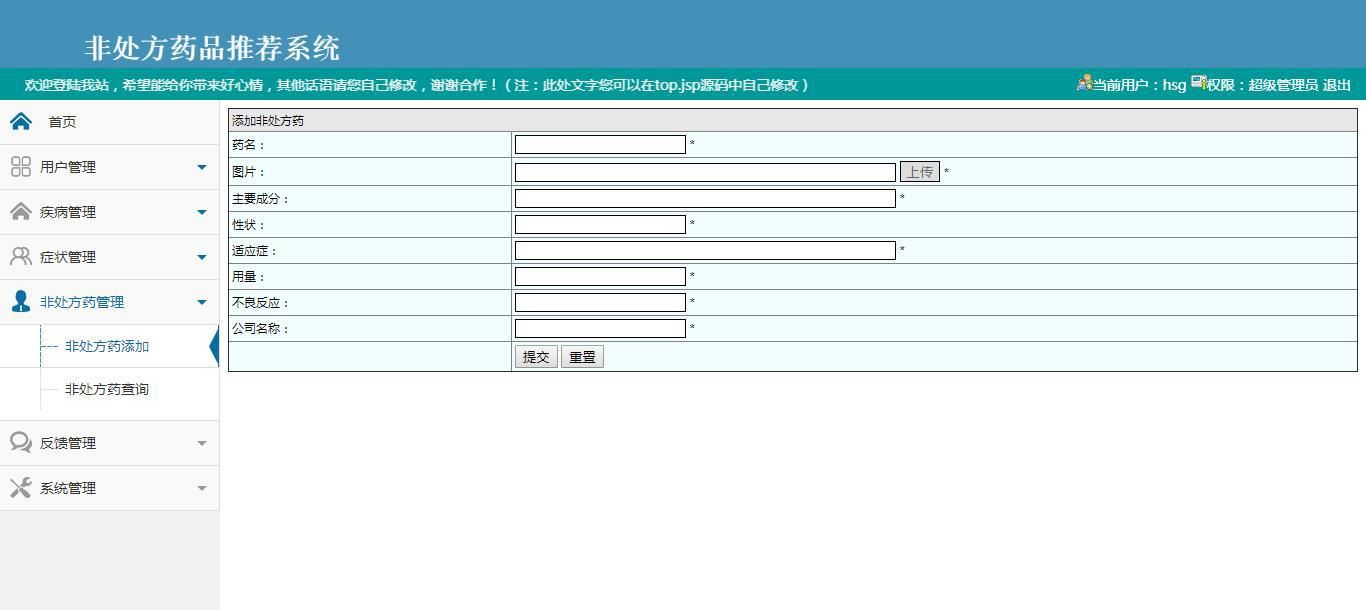Click the 用量： label
Viewport: 1366px width, 610px height.
pyautogui.click(x=249, y=277)
